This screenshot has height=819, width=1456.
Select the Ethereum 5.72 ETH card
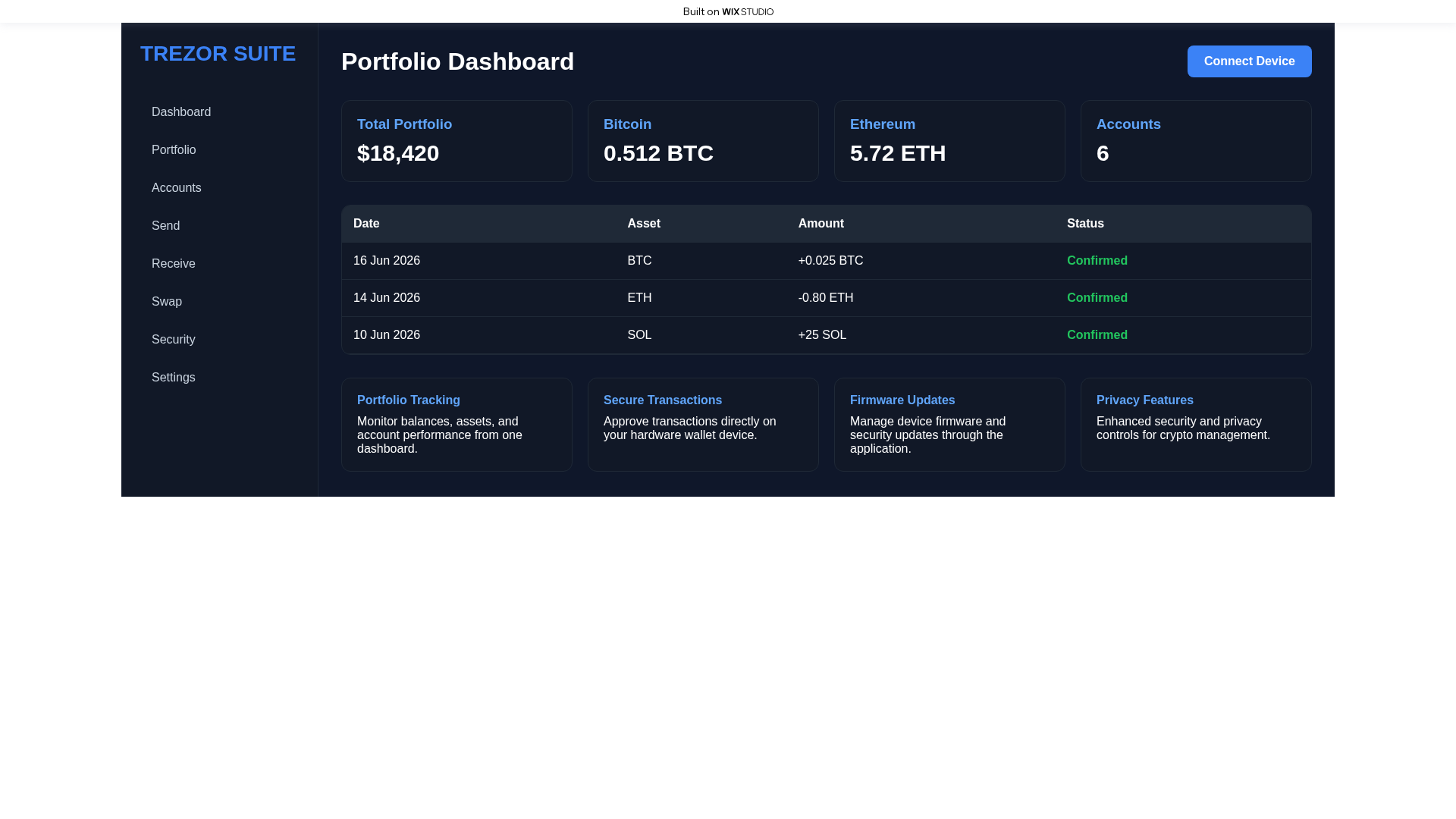click(x=949, y=141)
